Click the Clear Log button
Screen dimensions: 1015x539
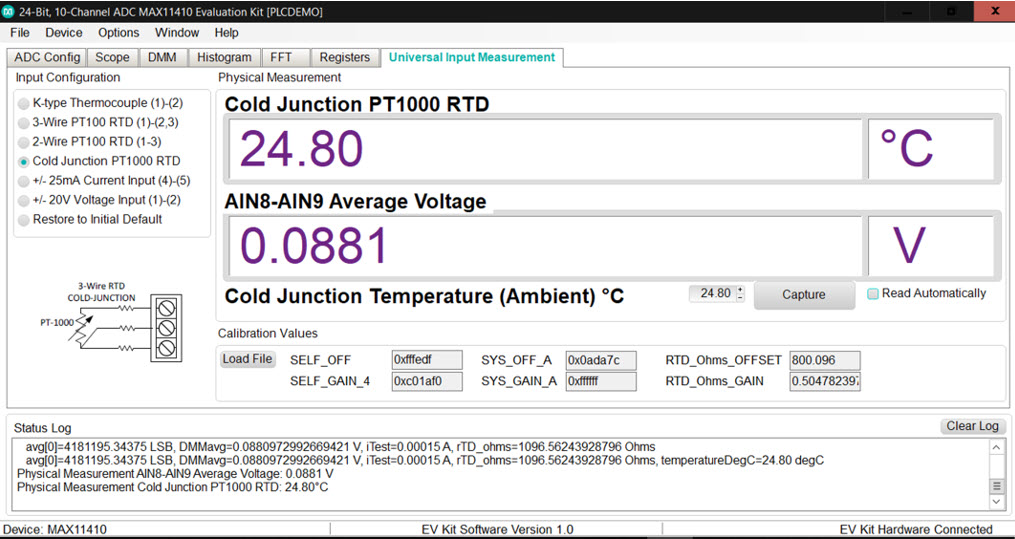[973, 426]
